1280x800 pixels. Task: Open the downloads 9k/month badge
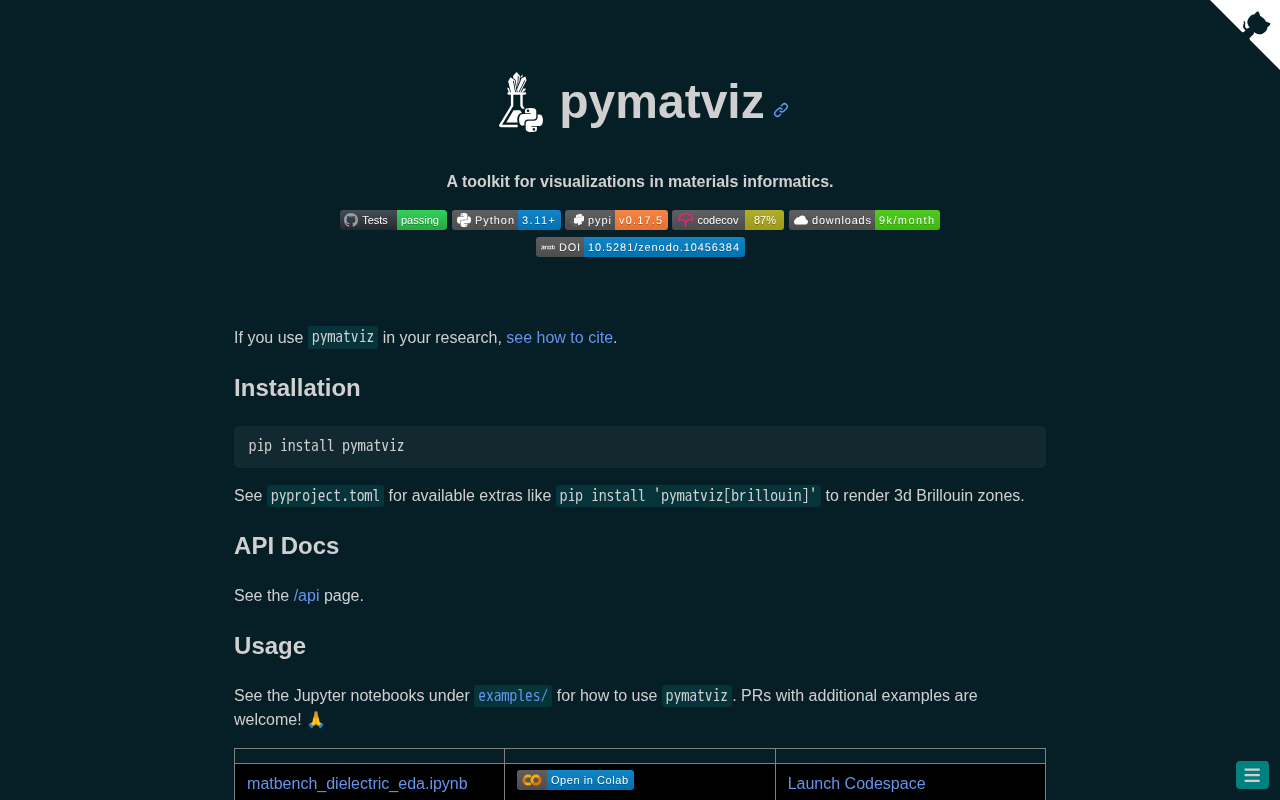coord(864,220)
